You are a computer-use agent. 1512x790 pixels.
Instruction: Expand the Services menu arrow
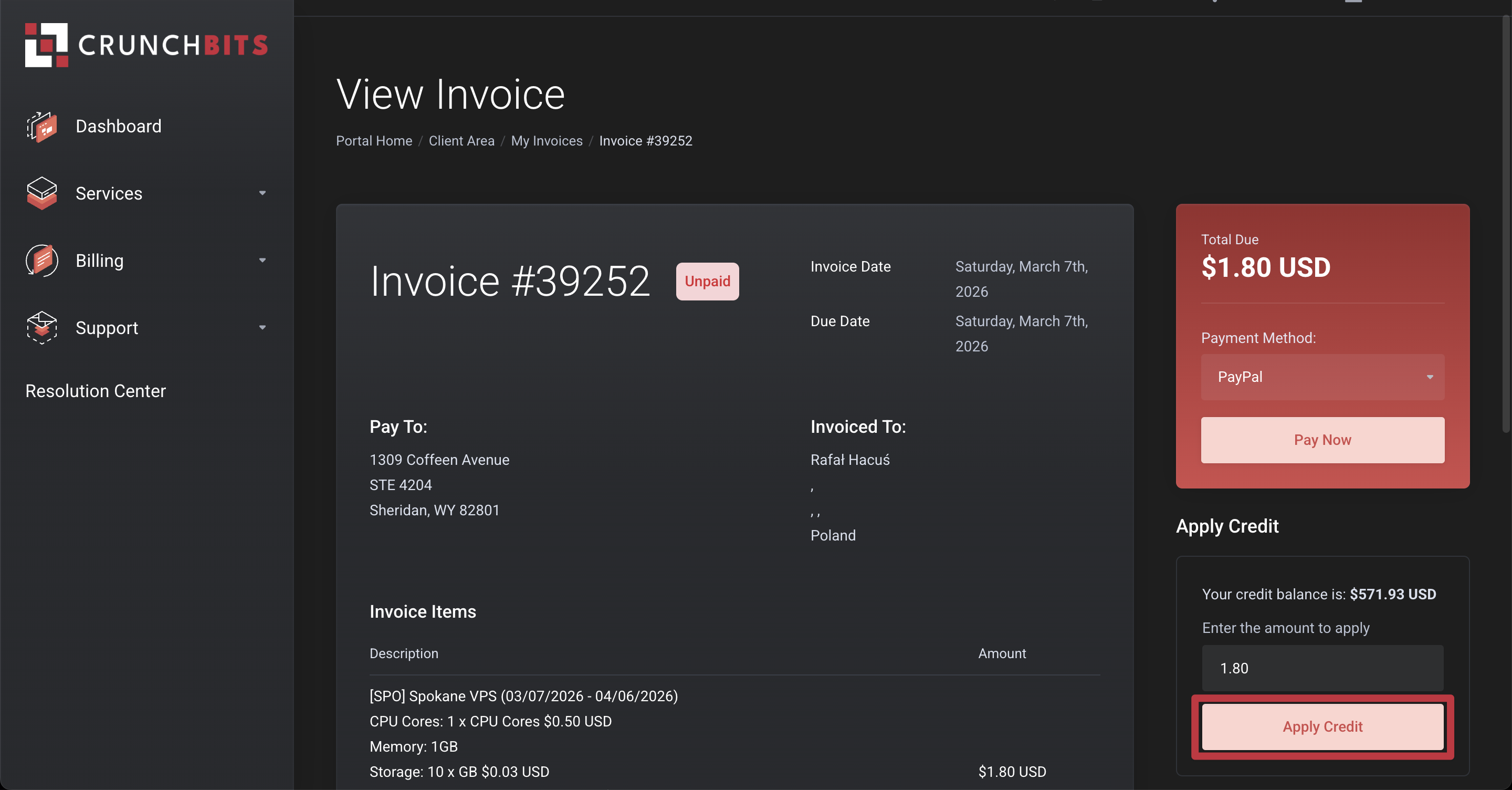click(262, 193)
